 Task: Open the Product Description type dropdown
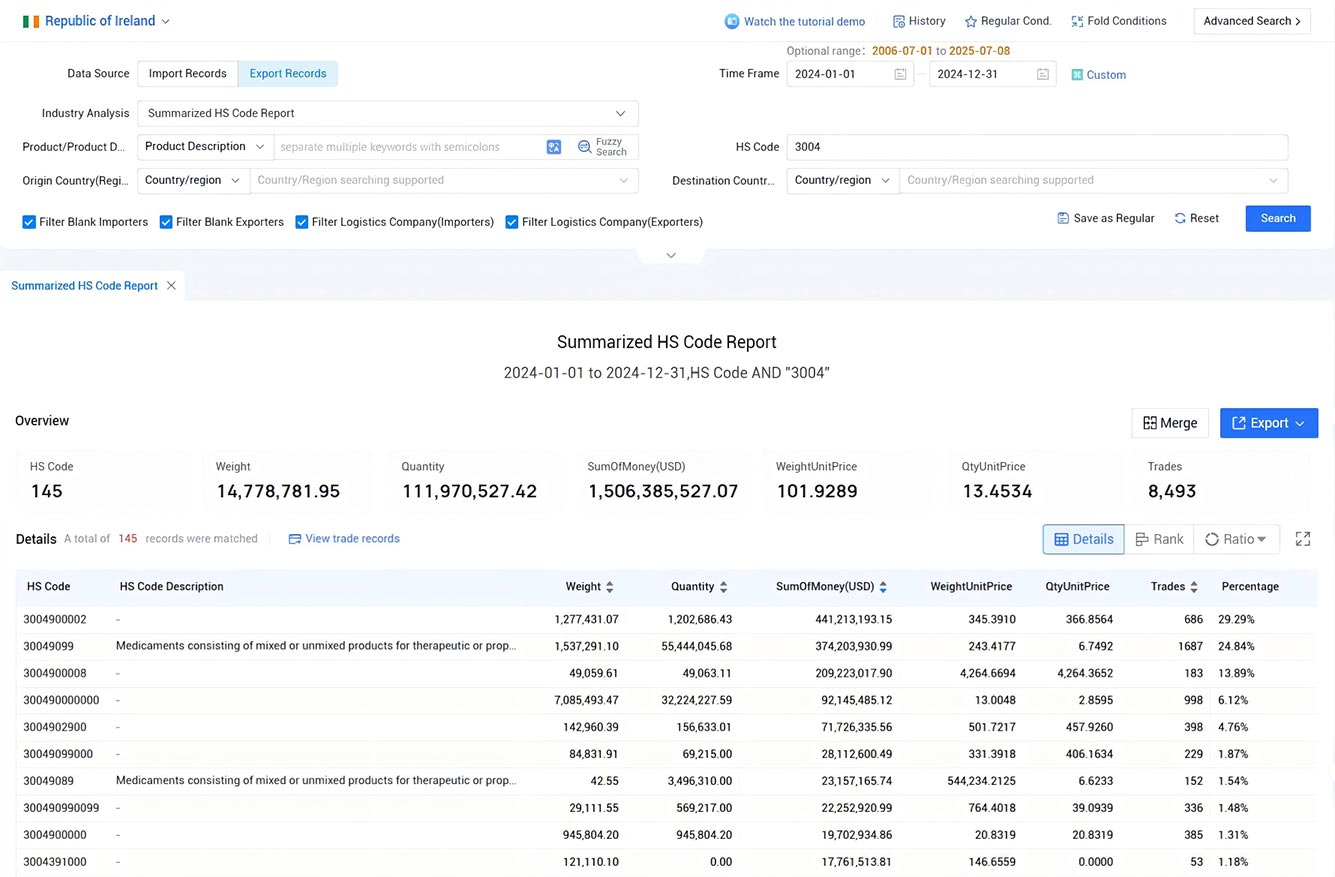click(205, 147)
